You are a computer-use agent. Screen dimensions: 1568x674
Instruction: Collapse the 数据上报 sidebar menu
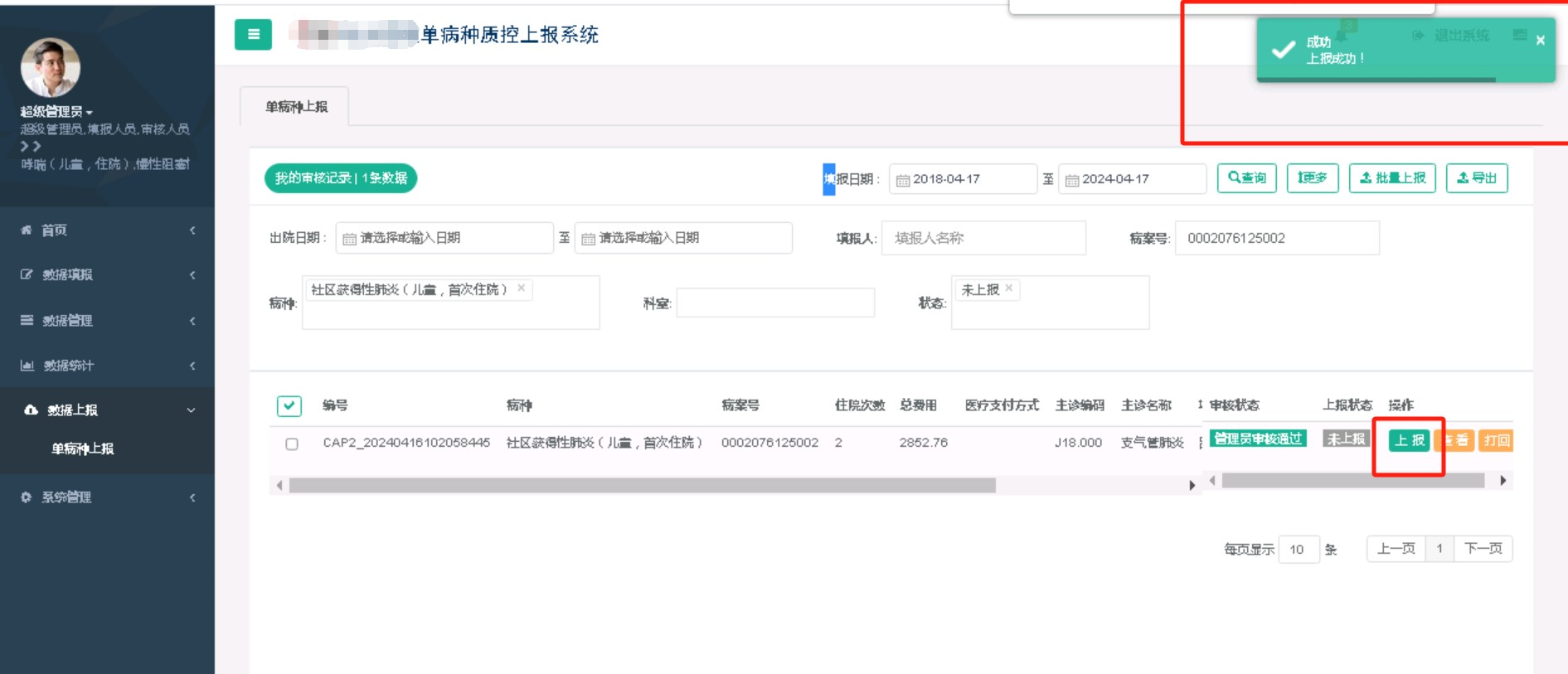tap(72, 410)
